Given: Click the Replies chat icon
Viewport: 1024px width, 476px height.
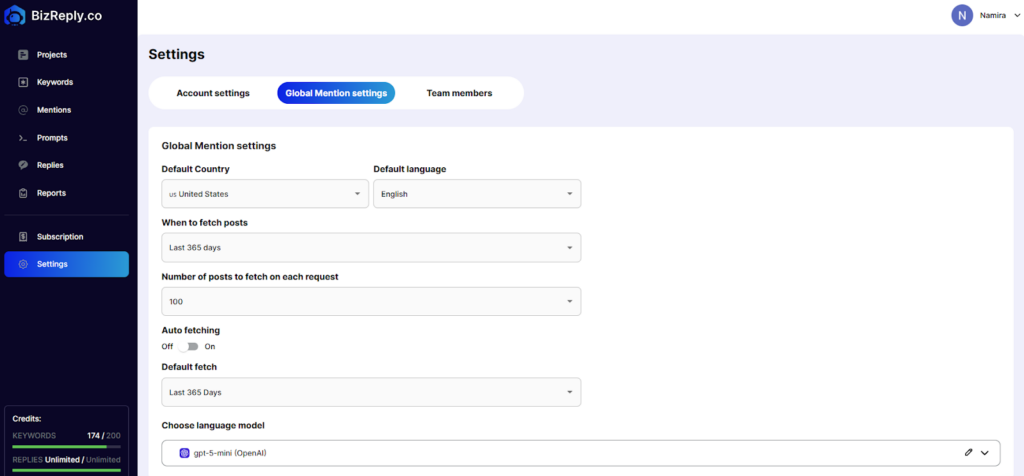Looking at the screenshot, I should tap(23, 165).
